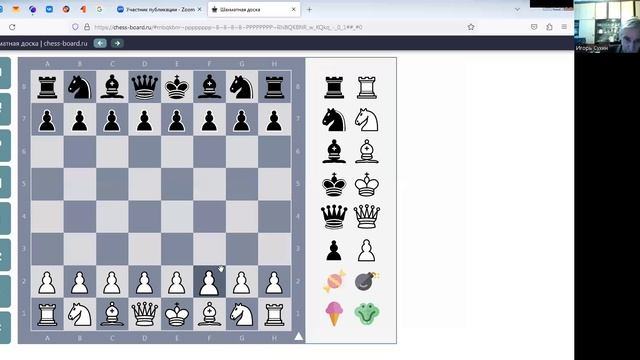This screenshot has height=360, width=640.
Task: Select the bomb marker icon
Action: point(367,282)
